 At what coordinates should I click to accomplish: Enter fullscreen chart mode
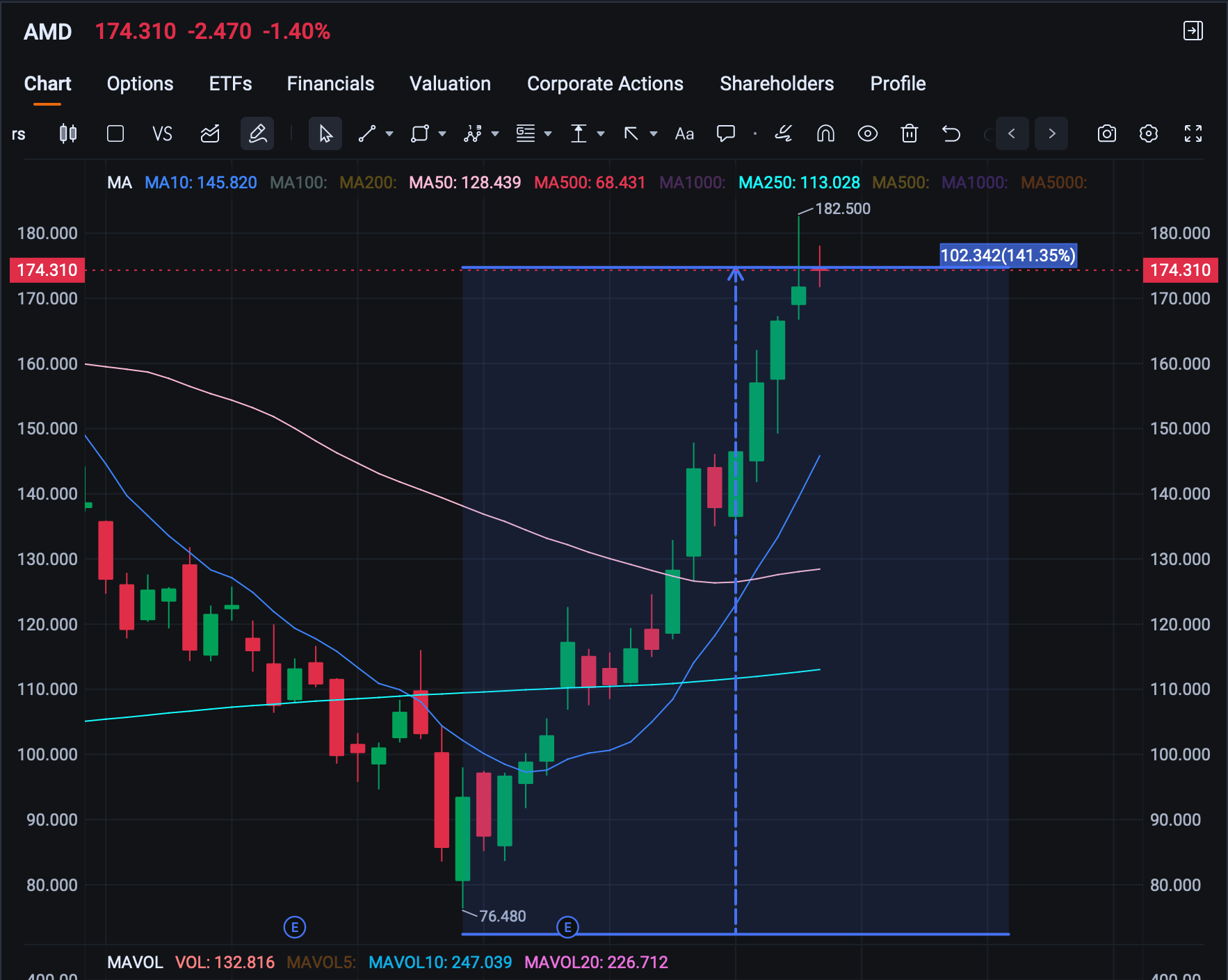coord(1193,133)
